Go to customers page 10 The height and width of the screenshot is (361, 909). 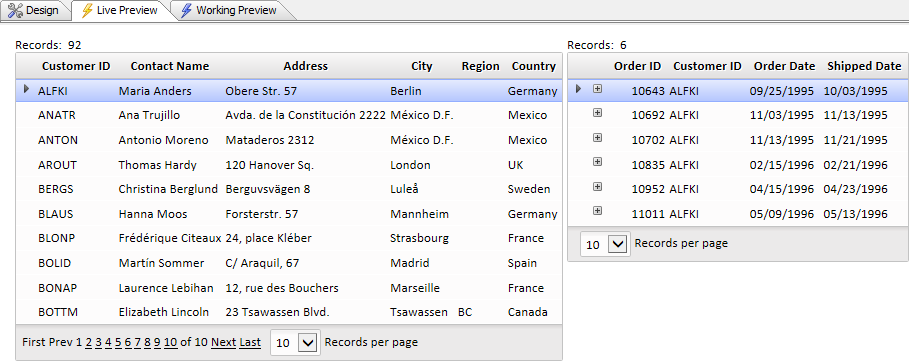tap(170, 342)
